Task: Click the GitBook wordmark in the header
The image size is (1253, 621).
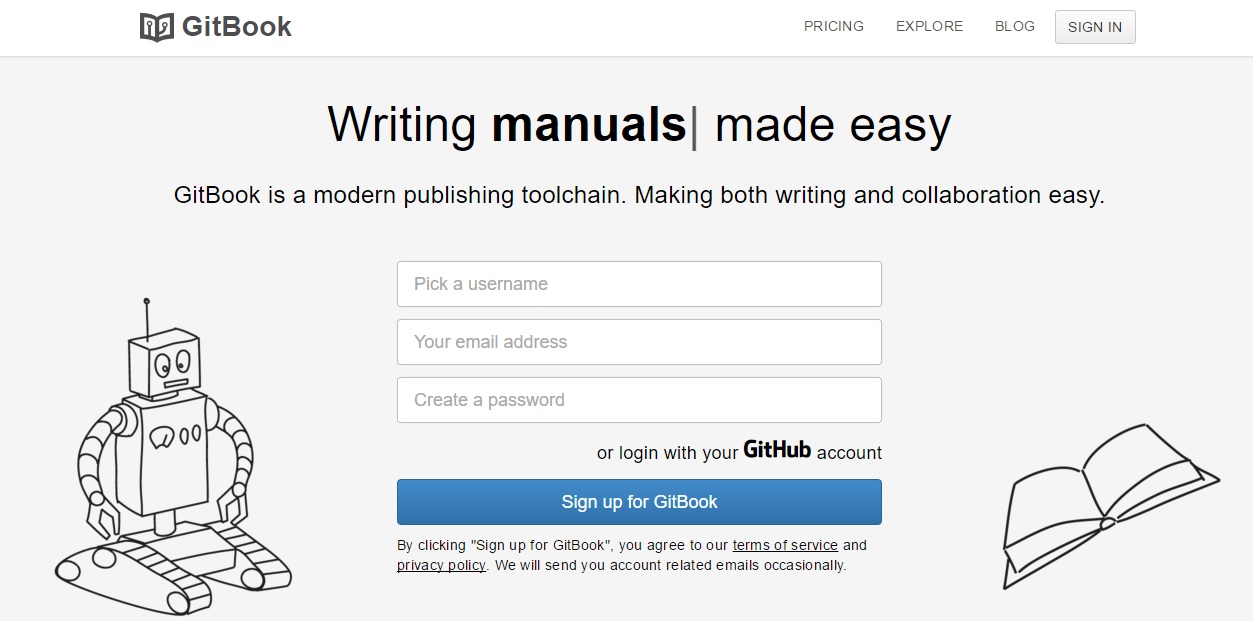Action: [236, 27]
